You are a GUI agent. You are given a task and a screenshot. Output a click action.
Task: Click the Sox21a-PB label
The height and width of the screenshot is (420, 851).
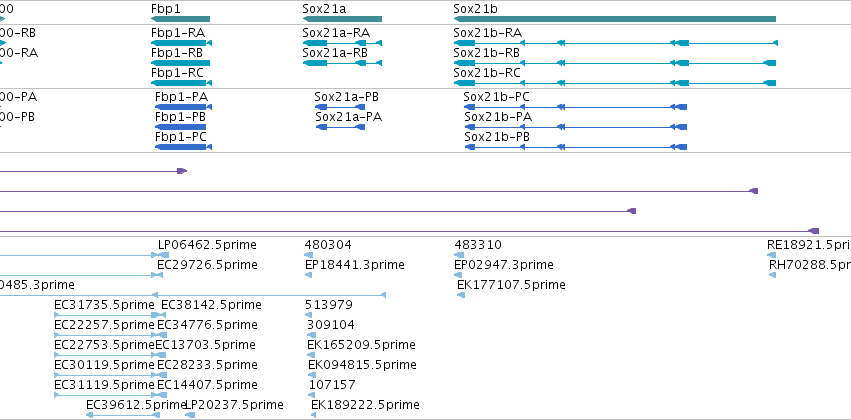(346, 97)
